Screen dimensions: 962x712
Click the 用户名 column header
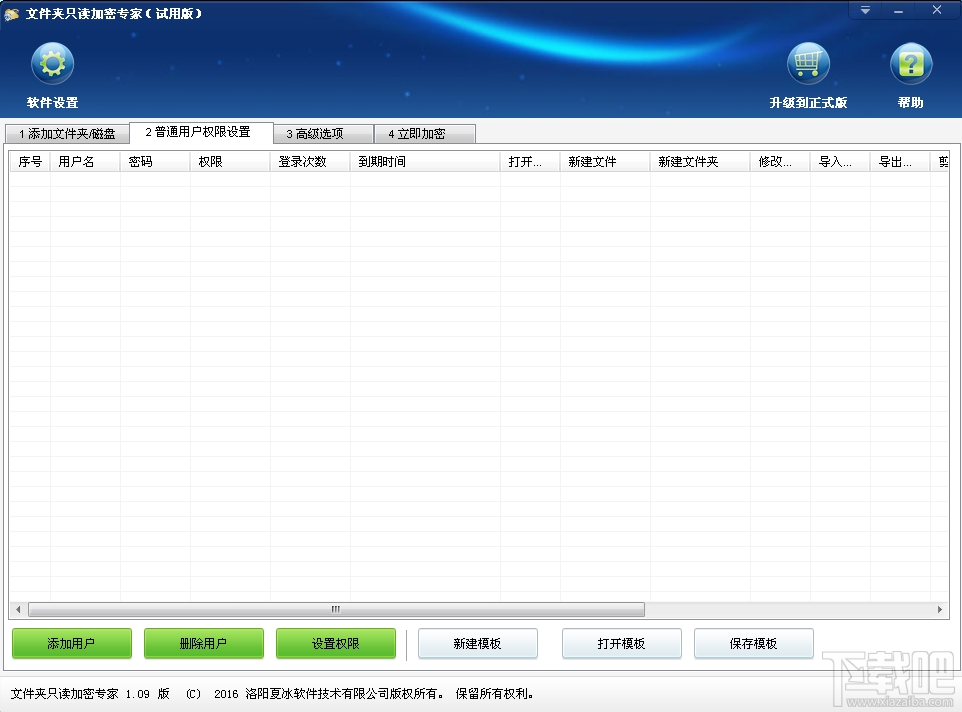85,162
